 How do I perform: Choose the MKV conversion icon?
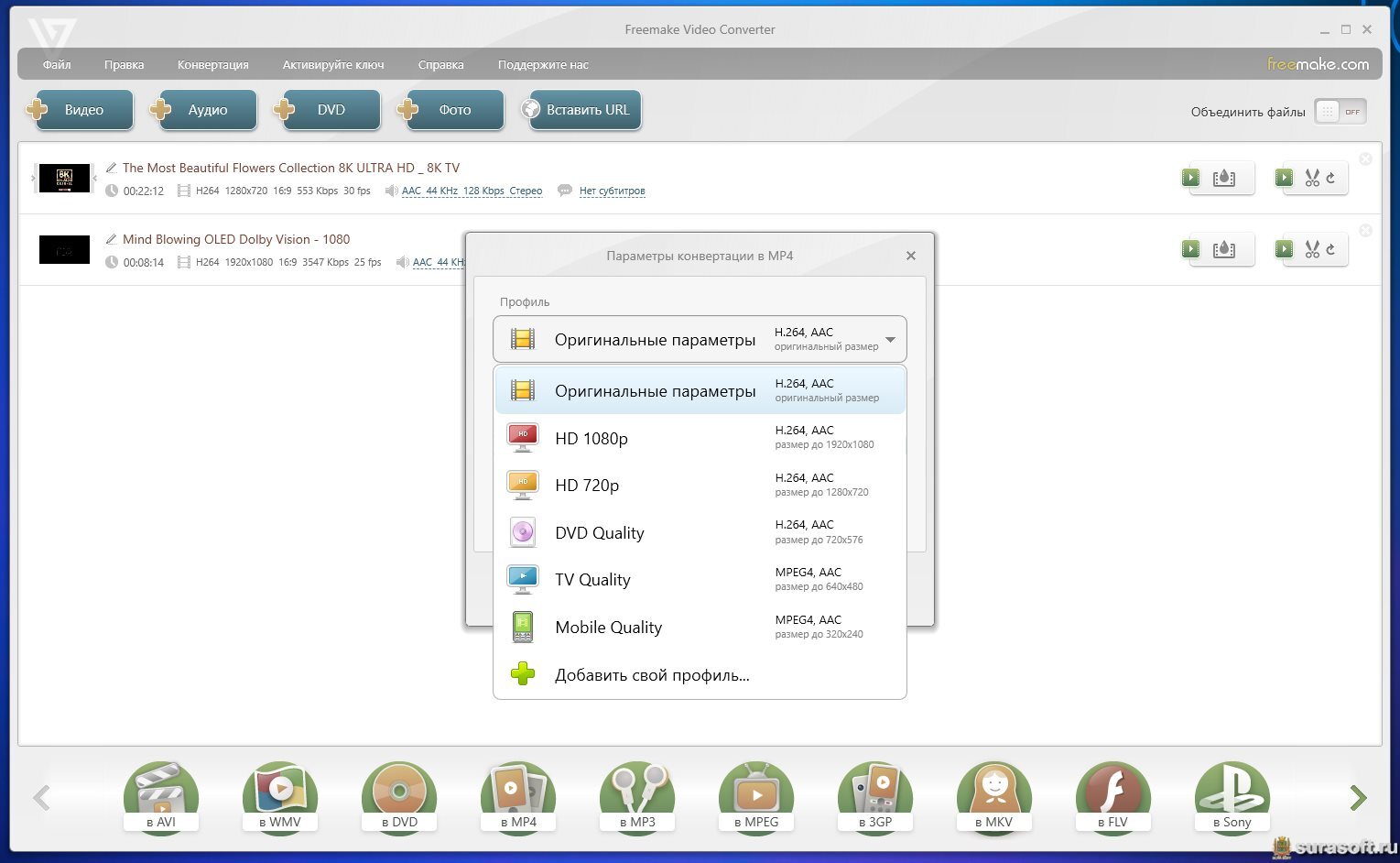993,795
